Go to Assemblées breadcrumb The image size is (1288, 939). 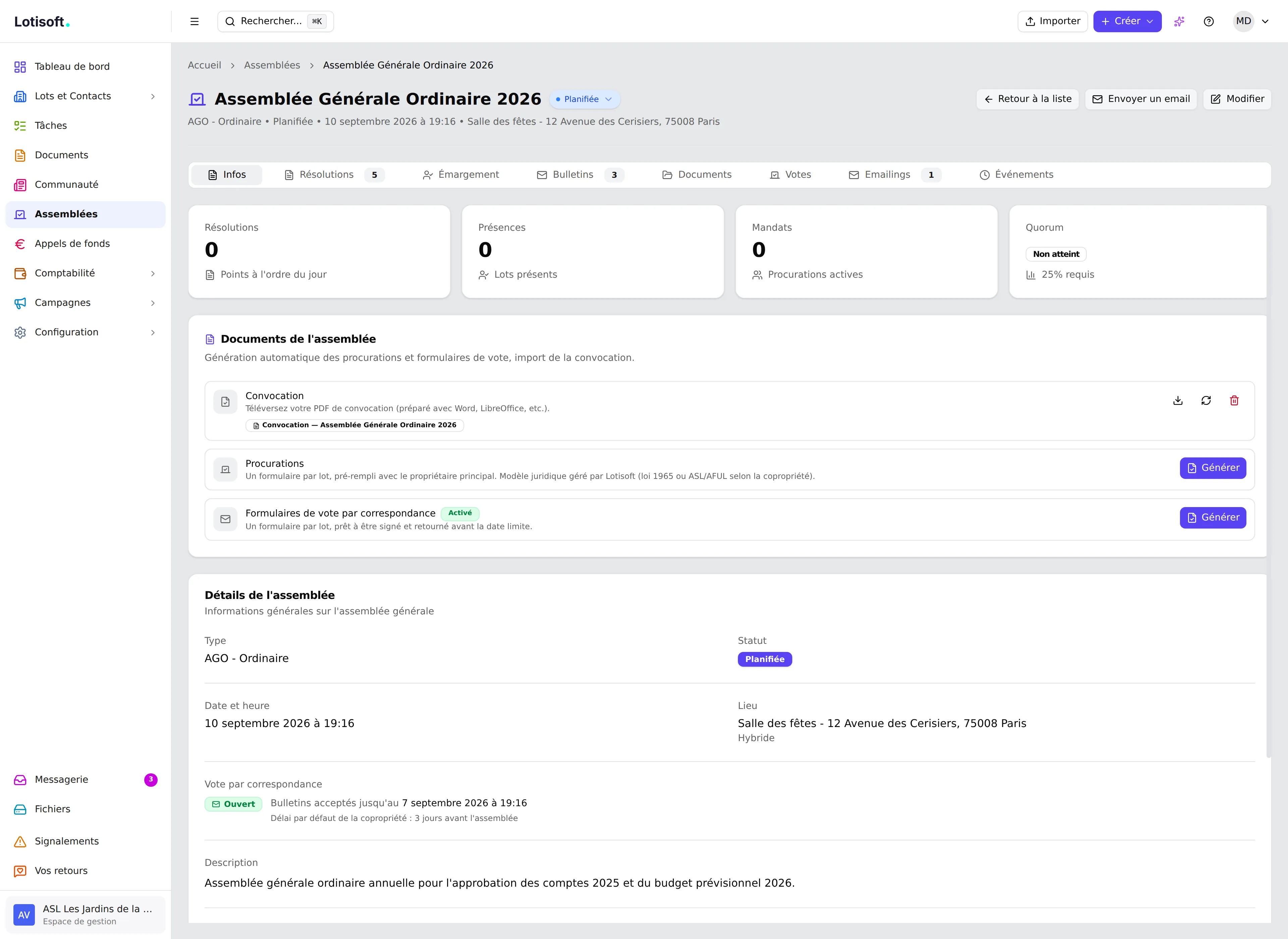(x=272, y=65)
